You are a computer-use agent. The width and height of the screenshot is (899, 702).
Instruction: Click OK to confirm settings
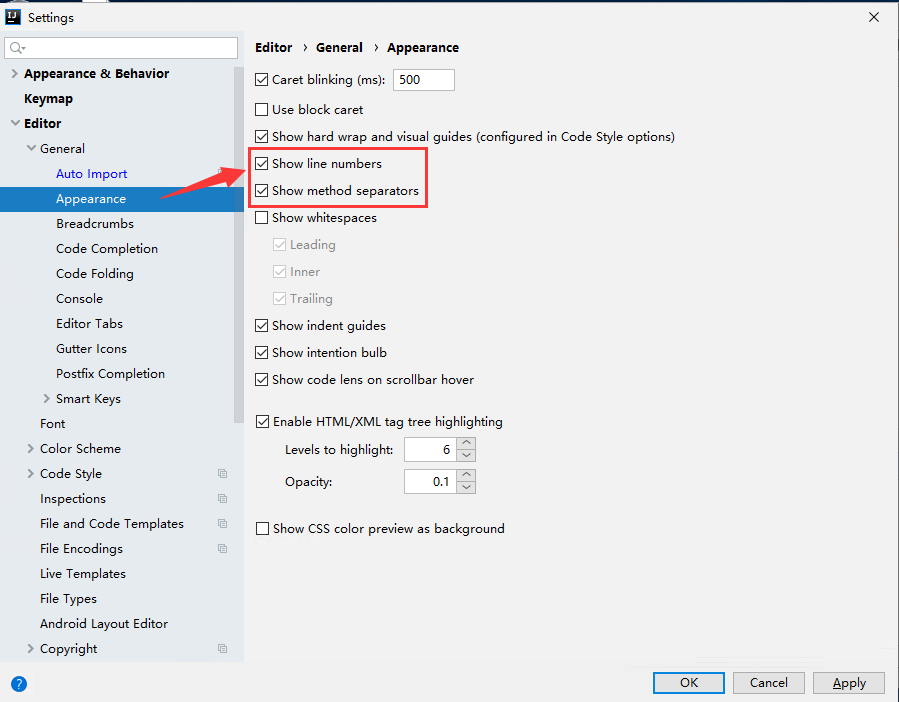click(689, 682)
